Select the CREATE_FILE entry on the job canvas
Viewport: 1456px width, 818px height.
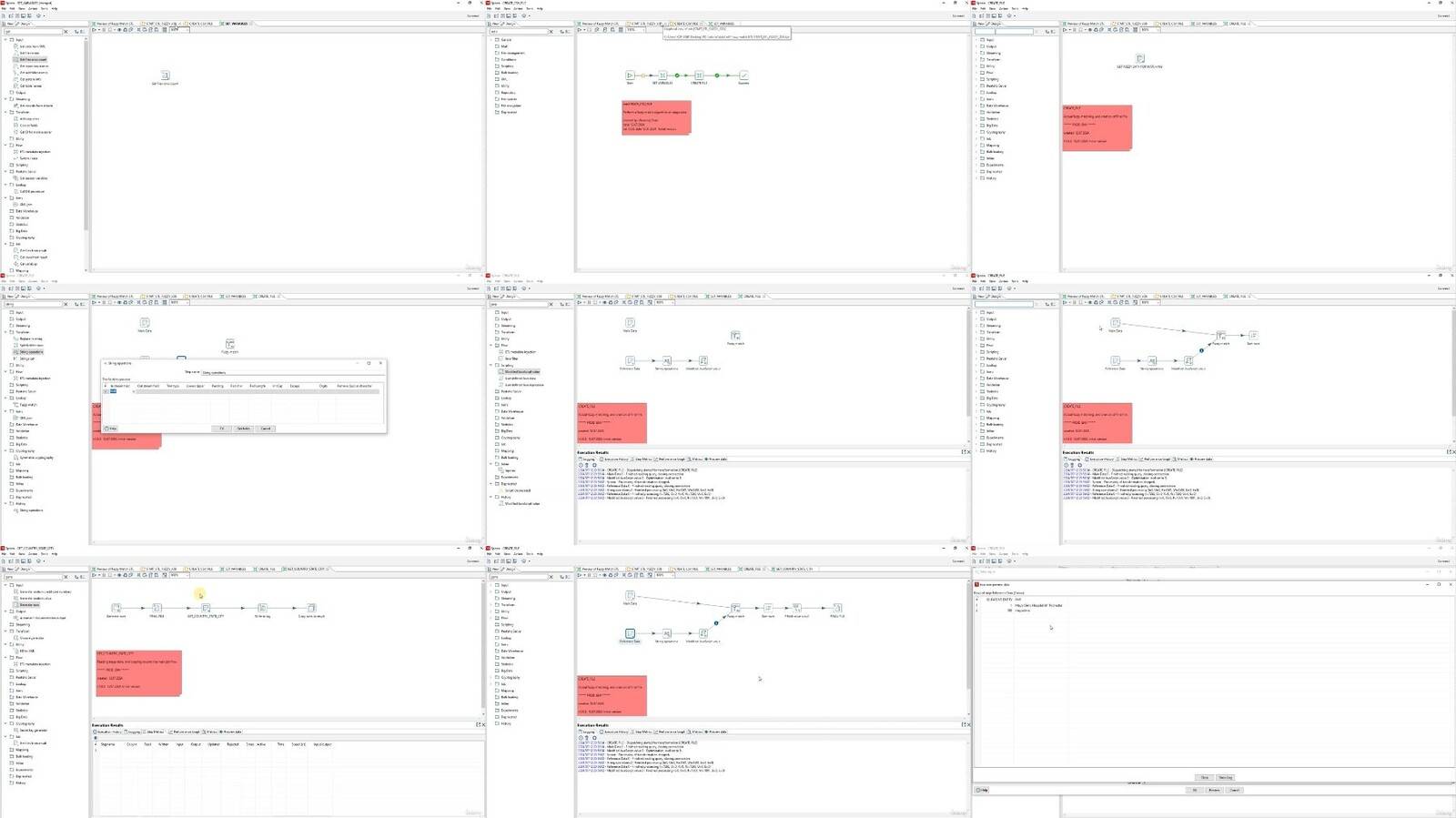coord(699,76)
